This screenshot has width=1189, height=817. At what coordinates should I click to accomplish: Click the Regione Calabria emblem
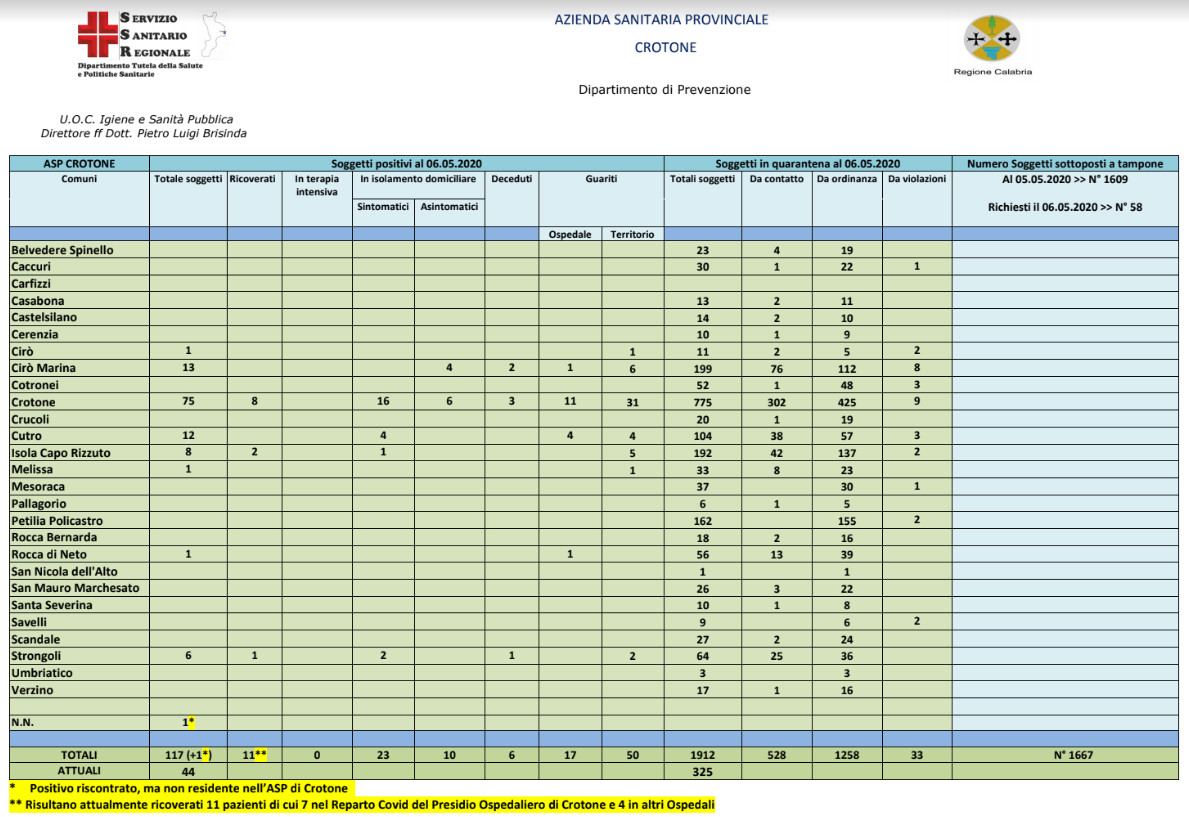click(x=991, y=40)
